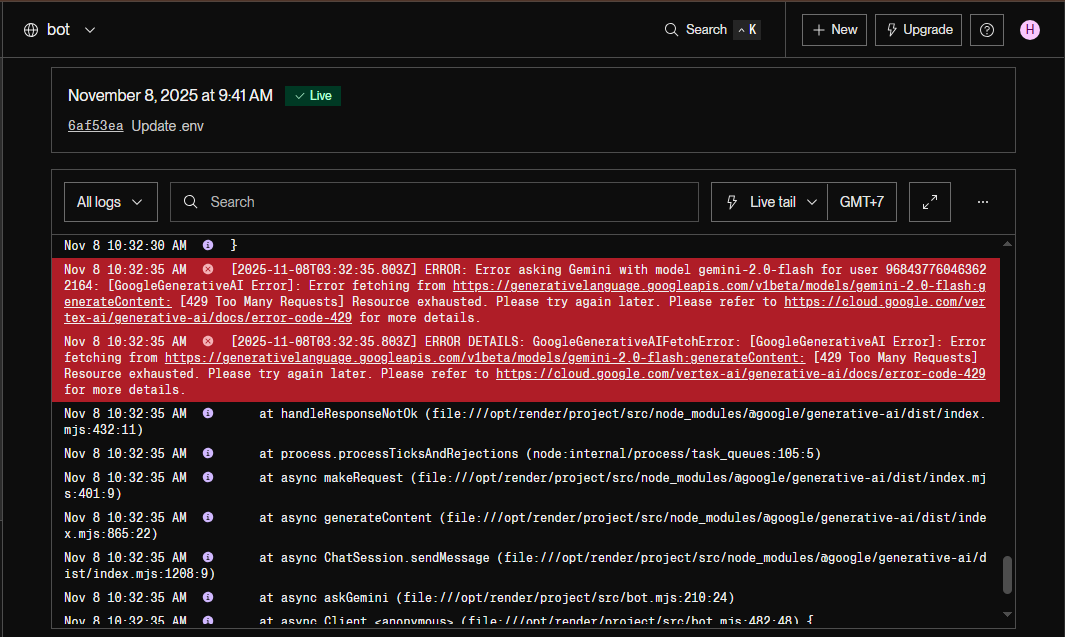Viewport: 1065px width, 637px height.
Task: Open the log options ellipsis menu
Action: pyautogui.click(x=983, y=202)
